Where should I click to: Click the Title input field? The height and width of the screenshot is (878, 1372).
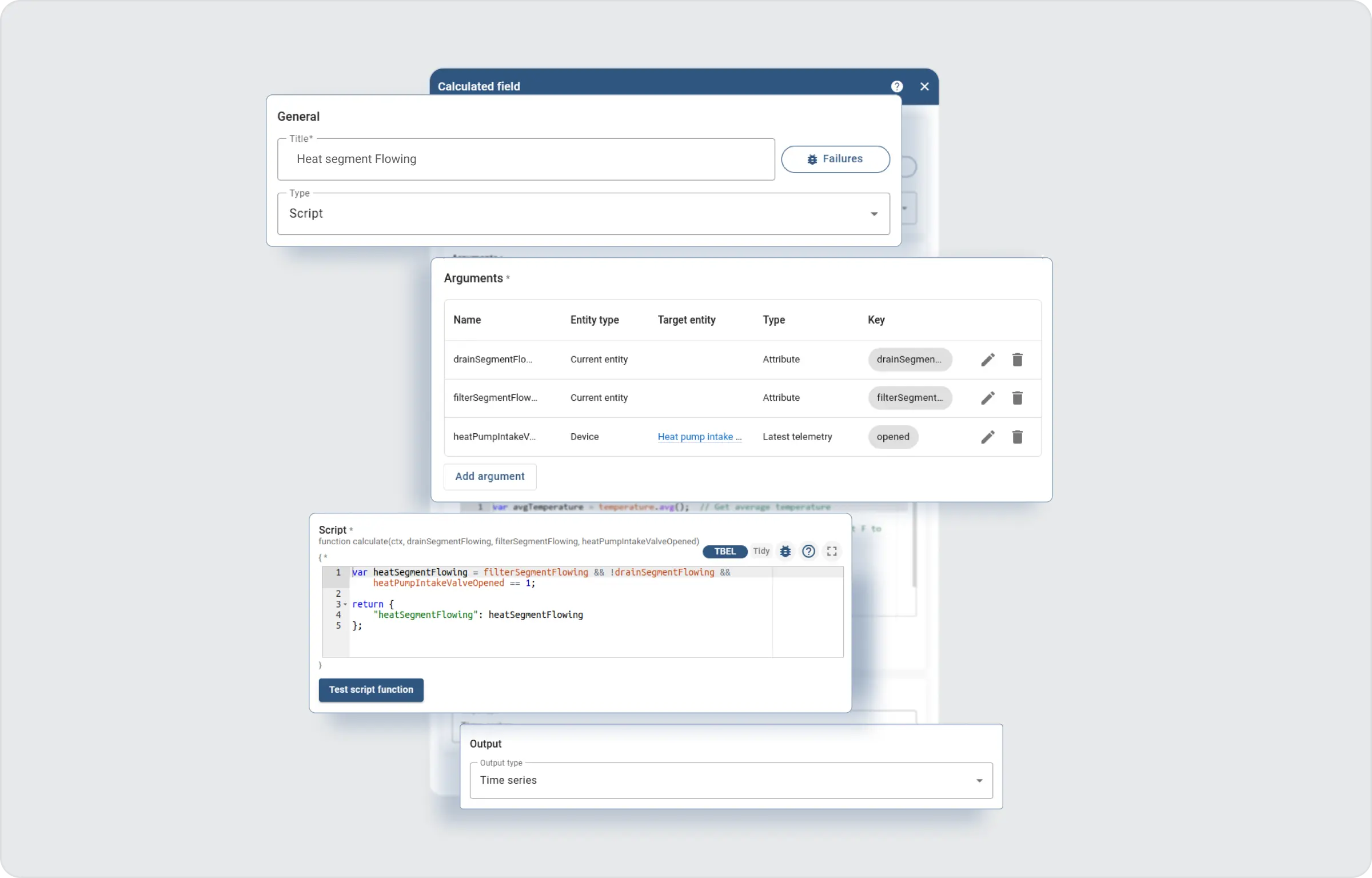tap(526, 159)
